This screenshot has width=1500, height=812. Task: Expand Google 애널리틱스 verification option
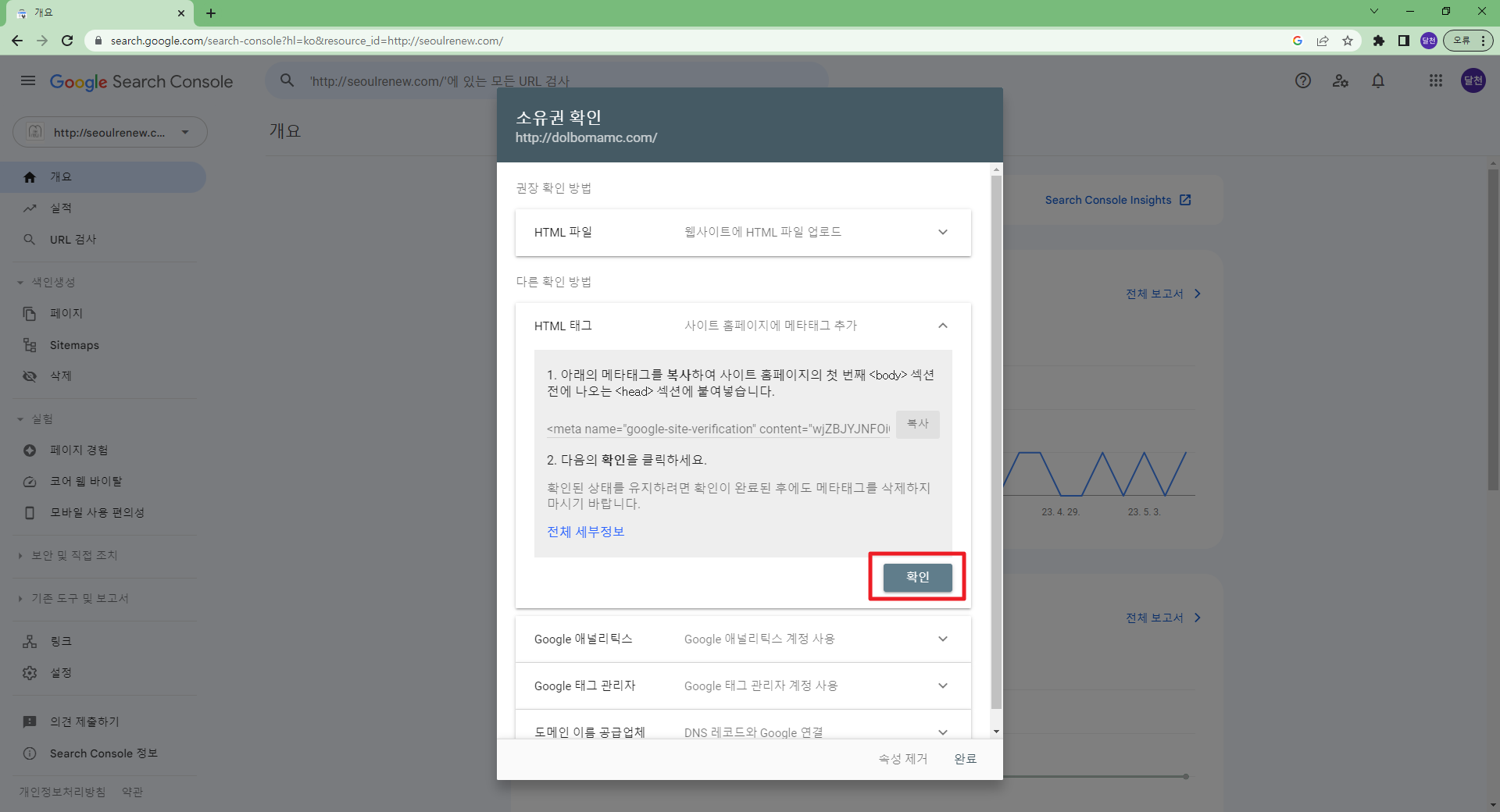(x=942, y=639)
